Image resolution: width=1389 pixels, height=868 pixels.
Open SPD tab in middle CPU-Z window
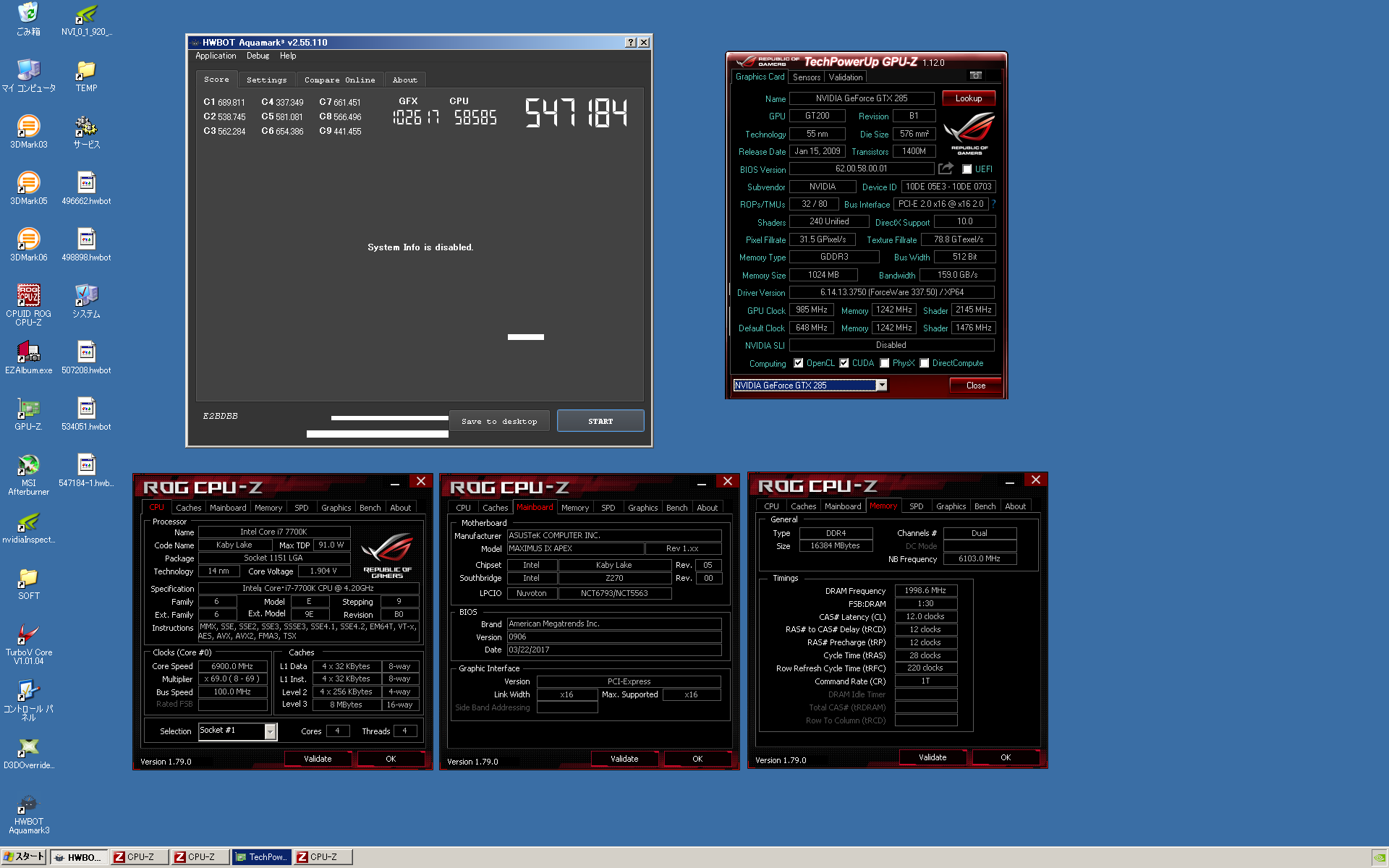coord(608,508)
